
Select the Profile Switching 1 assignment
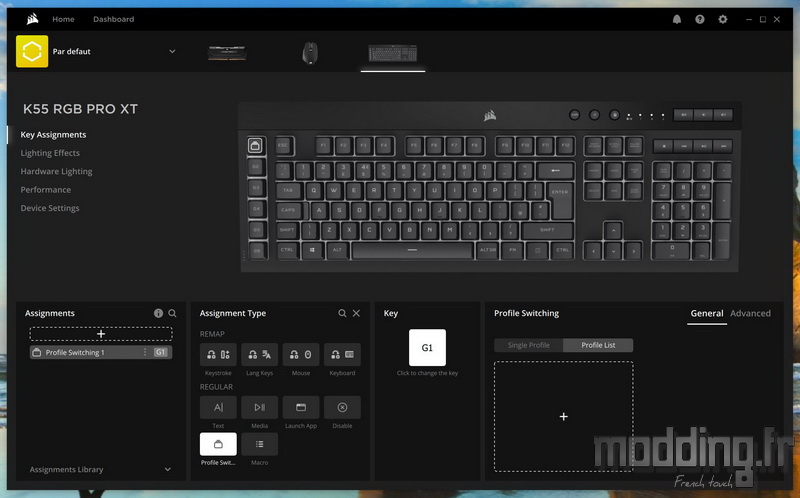pyautogui.click(x=101, y=353)
